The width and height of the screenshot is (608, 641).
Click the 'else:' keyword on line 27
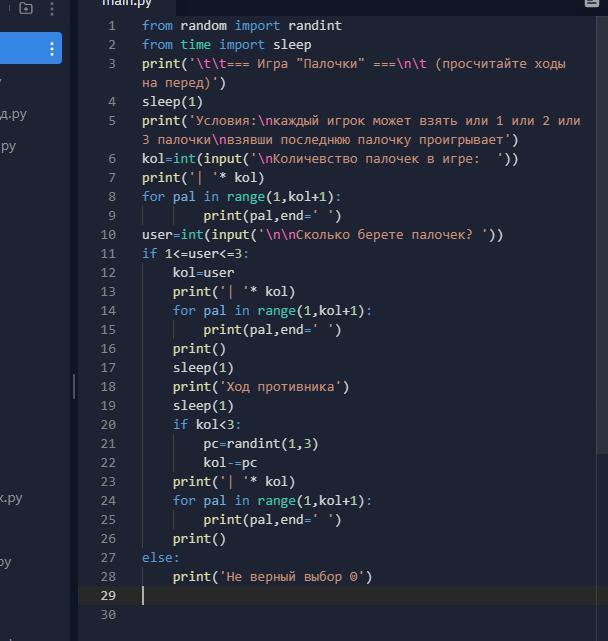pyautogui.click(x=161, y=558)
